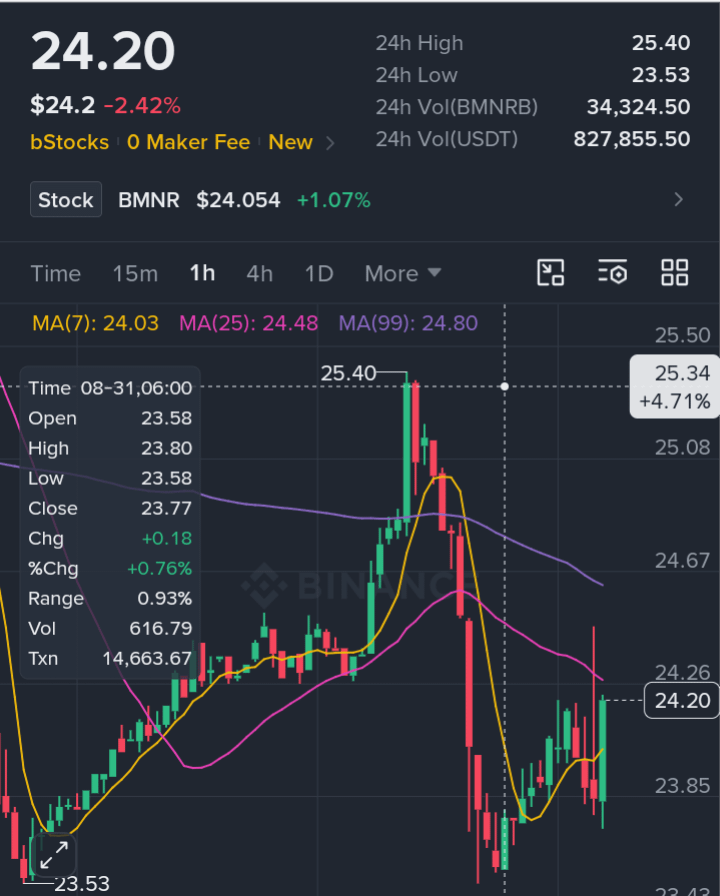Select the 1D interval tab
The image size is (720, 896).
[319, 274]
